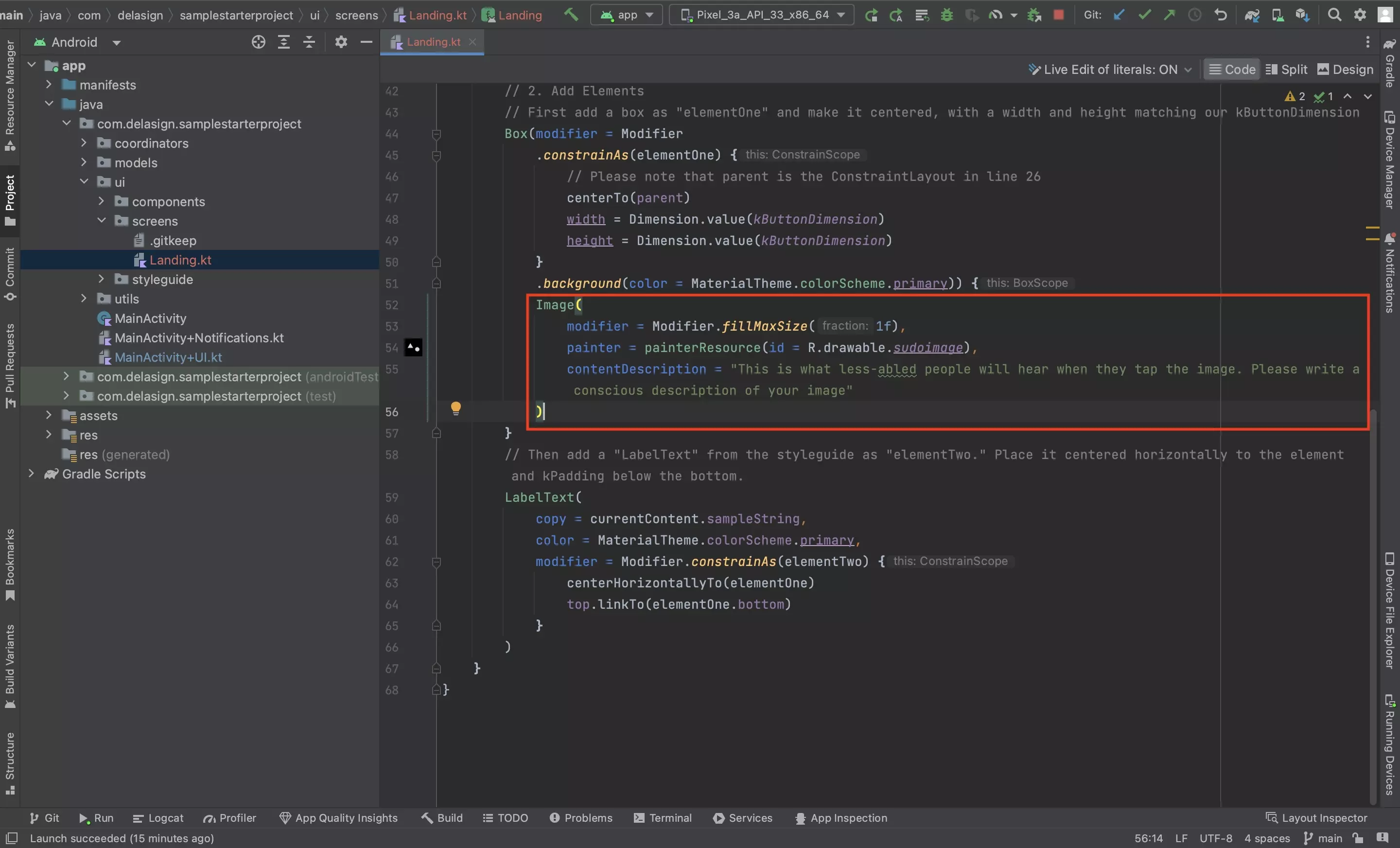This screenshot has height=848, width=1400.
Task: Click the Logcat tab in bottom bar
Action: tap(163, 818)
